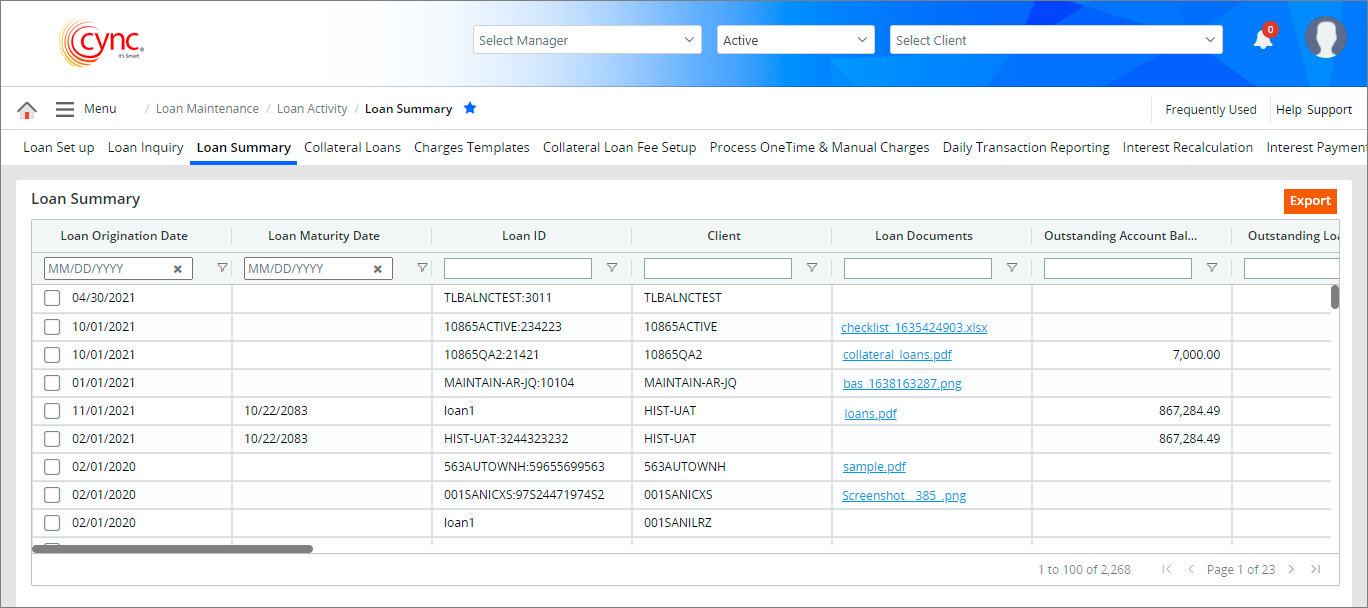The image size is (1368, 608).
Task: Click the user profile avatar
Action: pos(1325,38)
